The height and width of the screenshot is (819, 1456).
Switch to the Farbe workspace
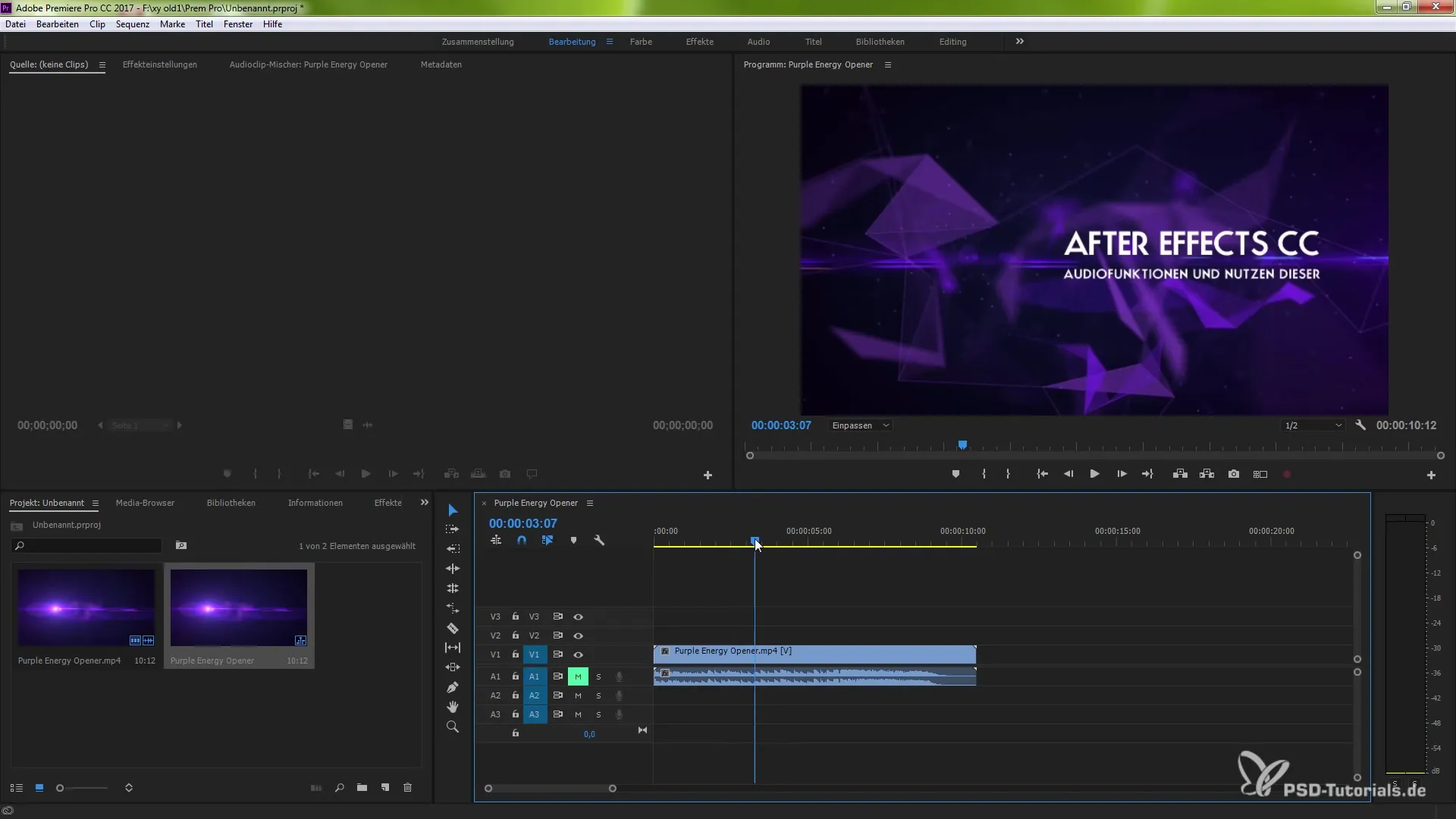coord(641,42)
